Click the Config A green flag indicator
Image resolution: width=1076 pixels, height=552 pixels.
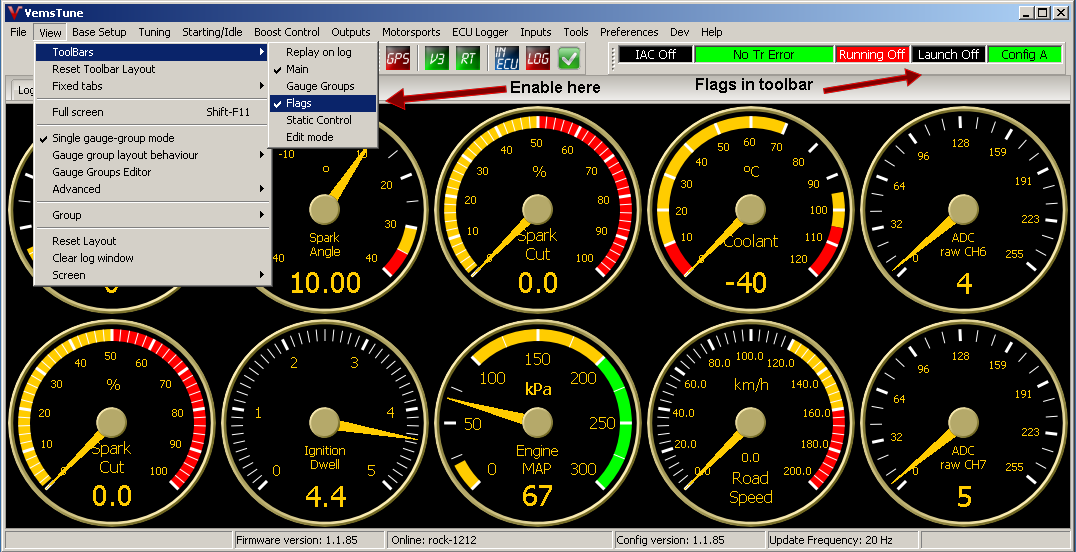[x=1024, y=55]
